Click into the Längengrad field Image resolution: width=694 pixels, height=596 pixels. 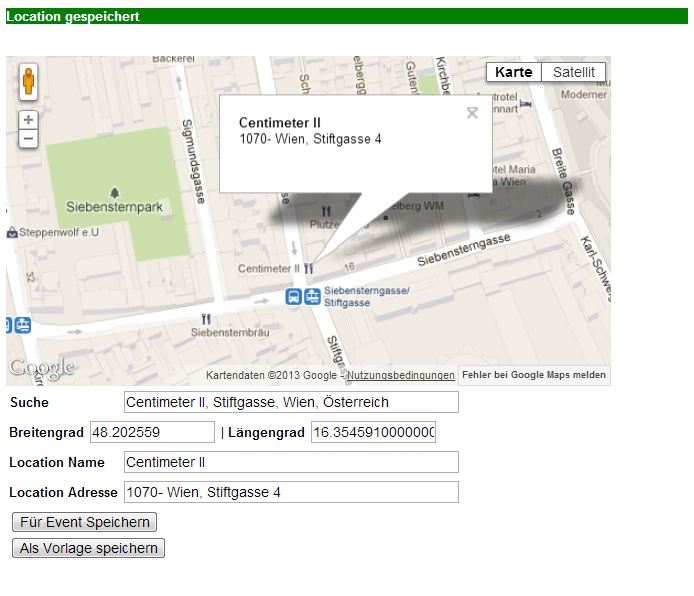click(x=374, y=432)
